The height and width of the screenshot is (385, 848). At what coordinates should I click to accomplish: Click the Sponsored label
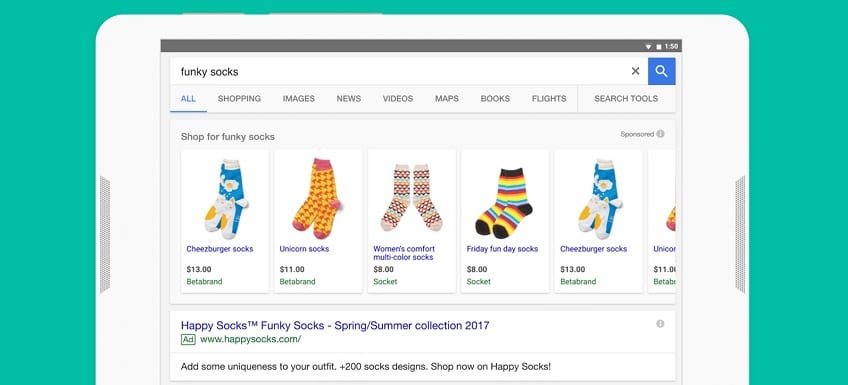(637, 134)
